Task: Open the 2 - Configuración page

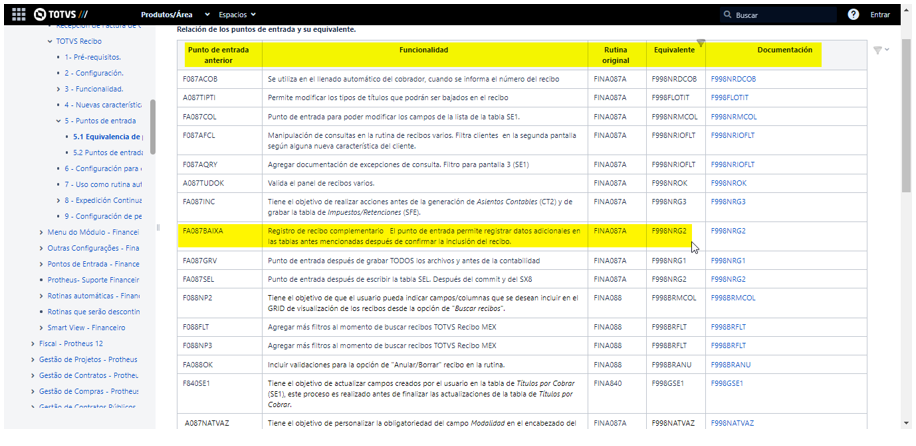Action: [x=93, y=73]
